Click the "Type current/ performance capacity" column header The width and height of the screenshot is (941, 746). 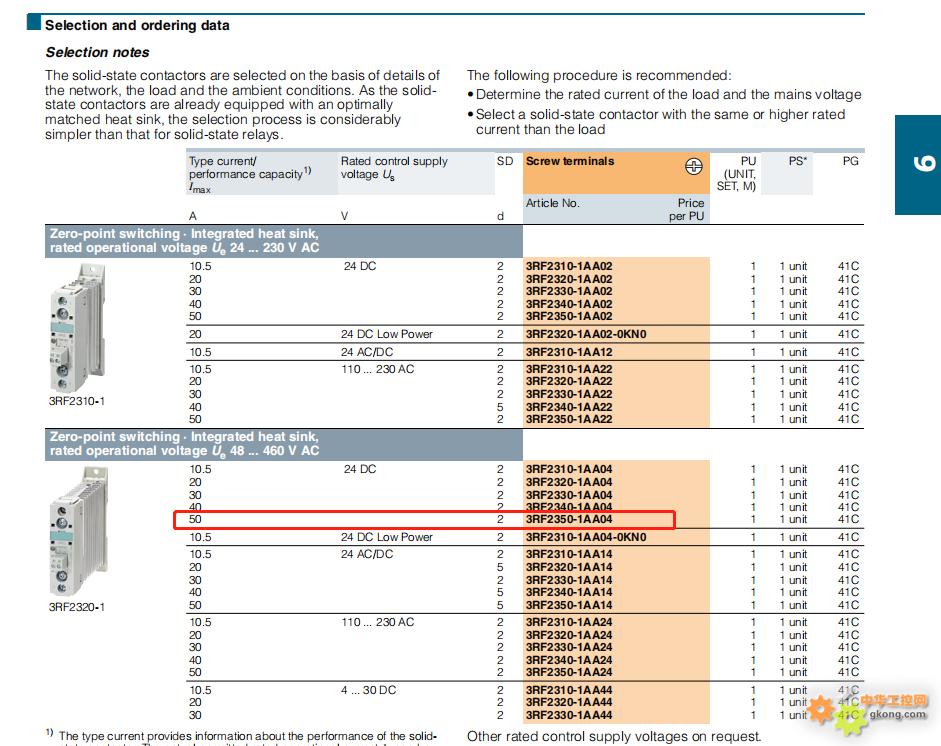[x=250, y=174]
